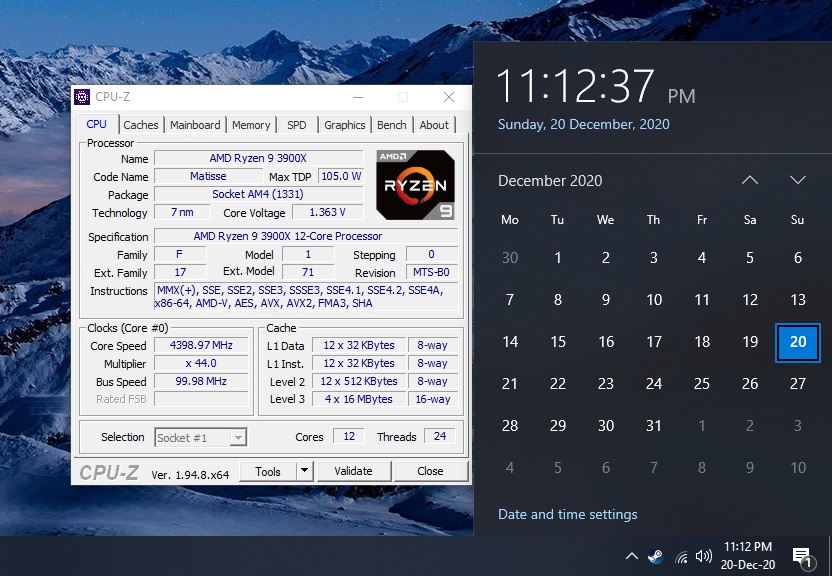Click the Core Speed value 4398.97 MHz
Image resolution: width=832 pixels, height=576 pixels.
pos(201,345)
